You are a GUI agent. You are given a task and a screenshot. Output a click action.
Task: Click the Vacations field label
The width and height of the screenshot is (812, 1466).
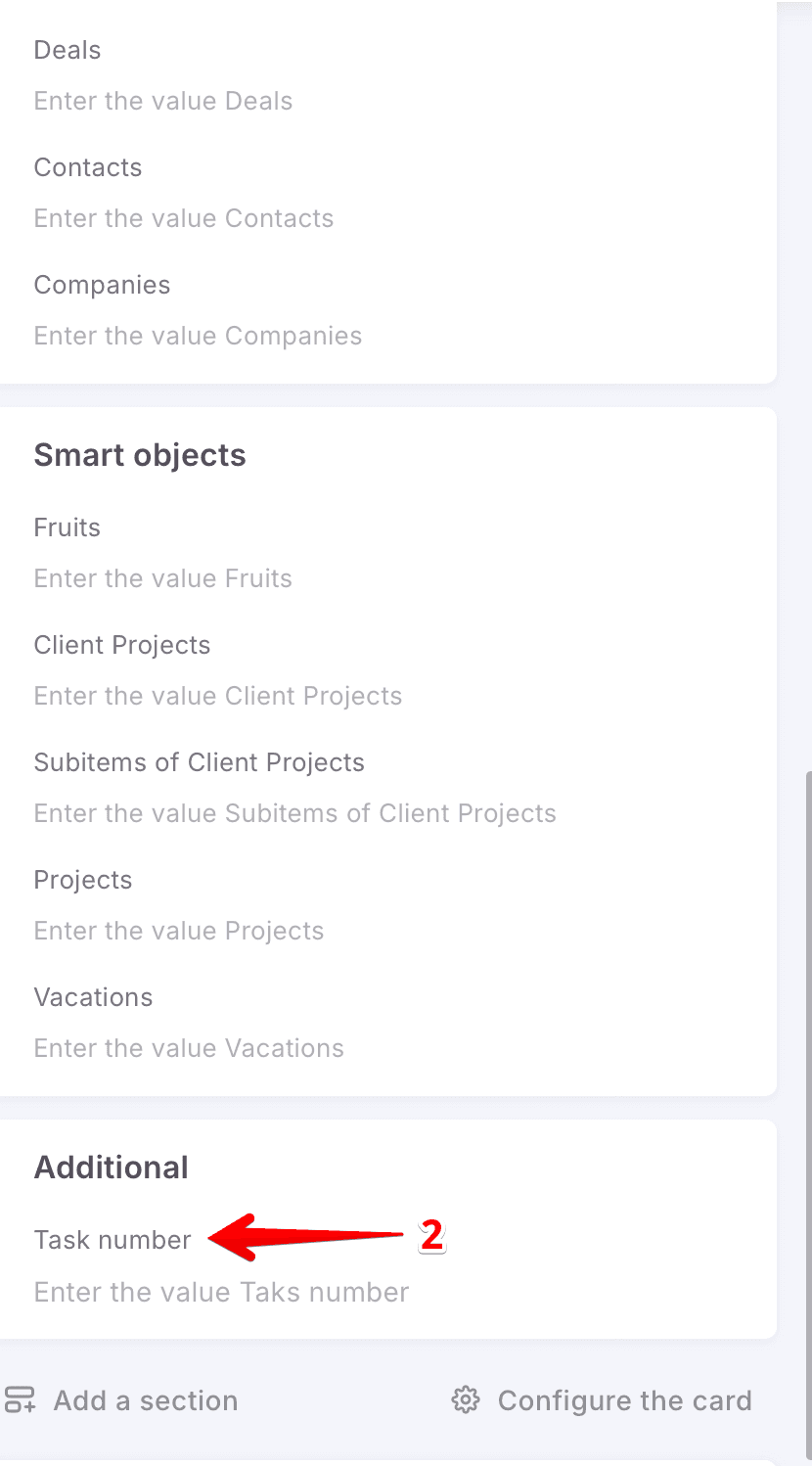[94, 997]
